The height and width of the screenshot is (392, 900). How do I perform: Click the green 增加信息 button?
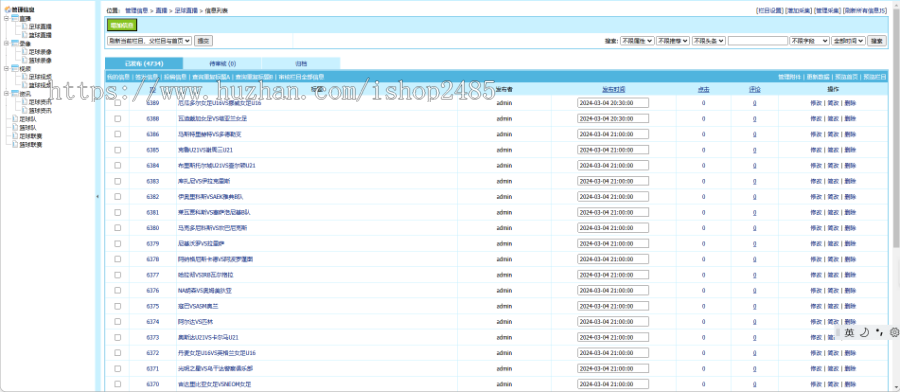coord(122,25)
